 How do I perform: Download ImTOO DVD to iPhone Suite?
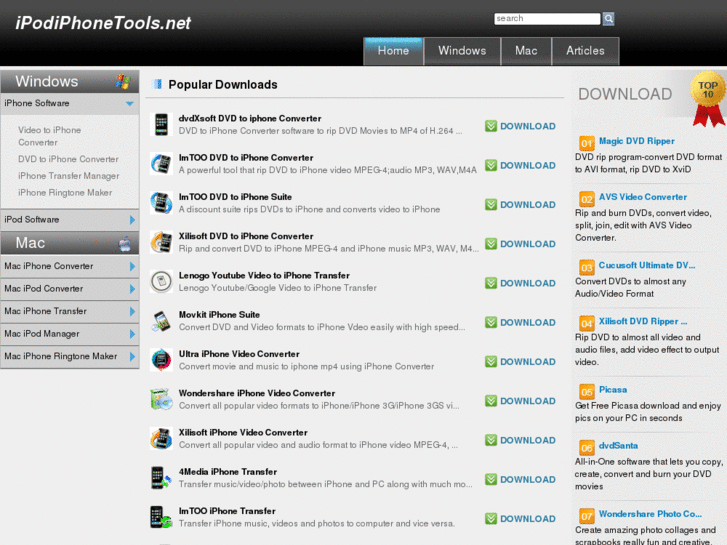click(520, 205)
